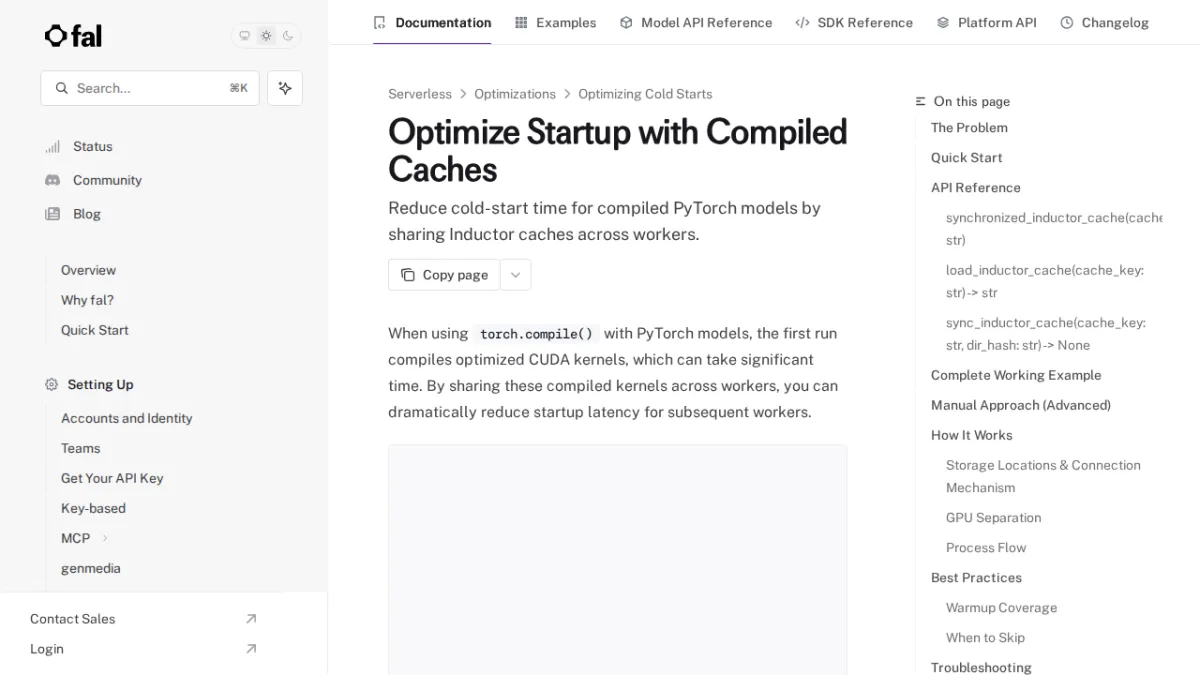Open genmedia page

[90, 568]
